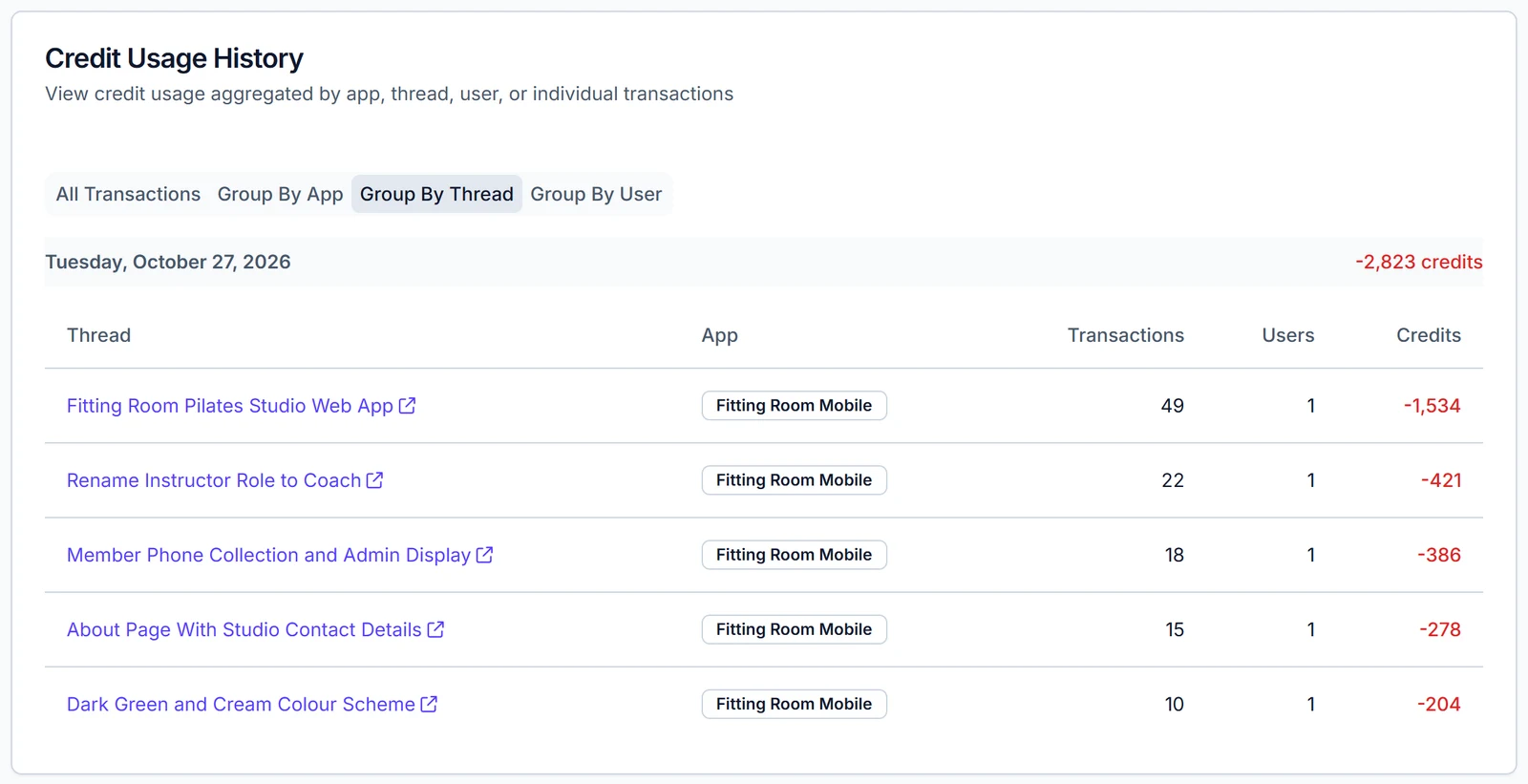
Task: Open external link icon beside About Page With Studio Contact Details
Action: tap(435, 629)
